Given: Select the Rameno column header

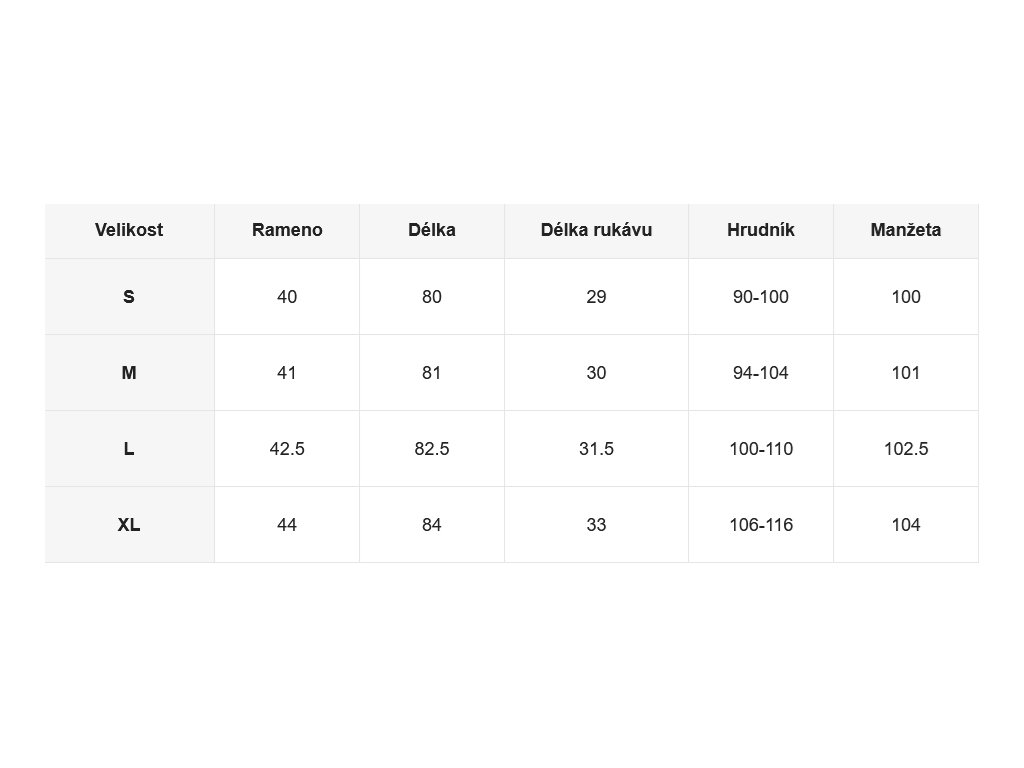Looking at the screenshot, I should [x=287, y=231].
